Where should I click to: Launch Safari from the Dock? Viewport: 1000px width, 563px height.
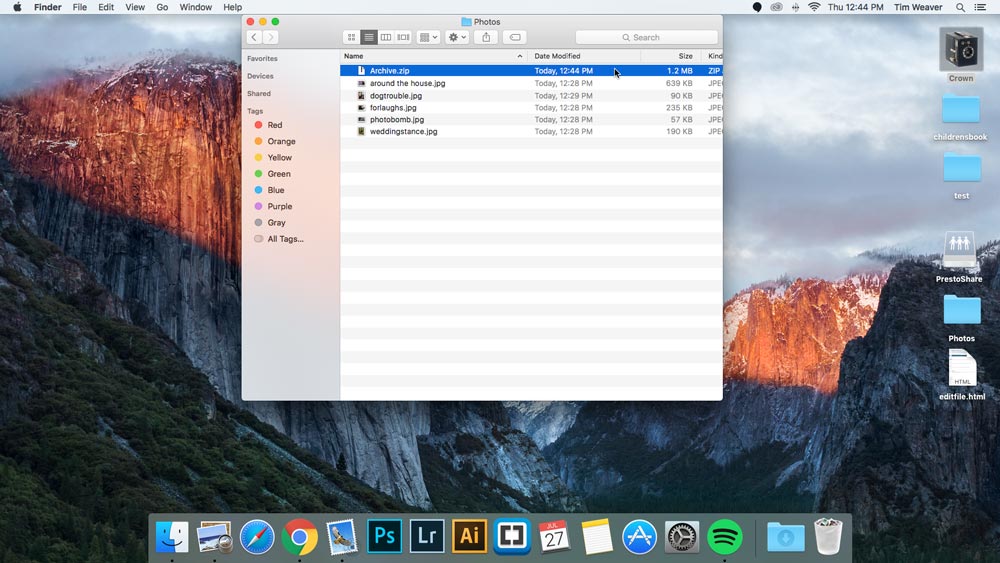(x=257, y=536)
